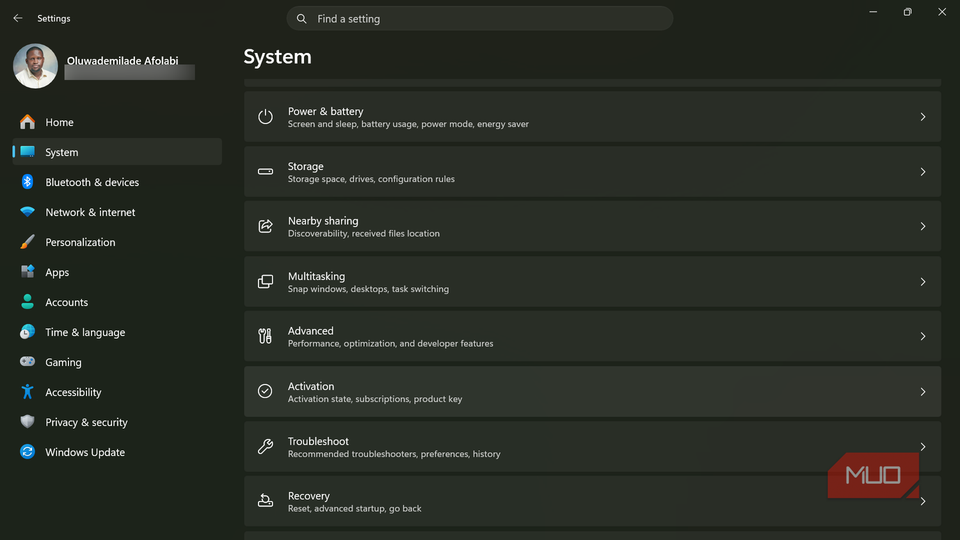Open Nearby sharing settings
Screen dimensions: 960x540
click(x=592, y=227)
